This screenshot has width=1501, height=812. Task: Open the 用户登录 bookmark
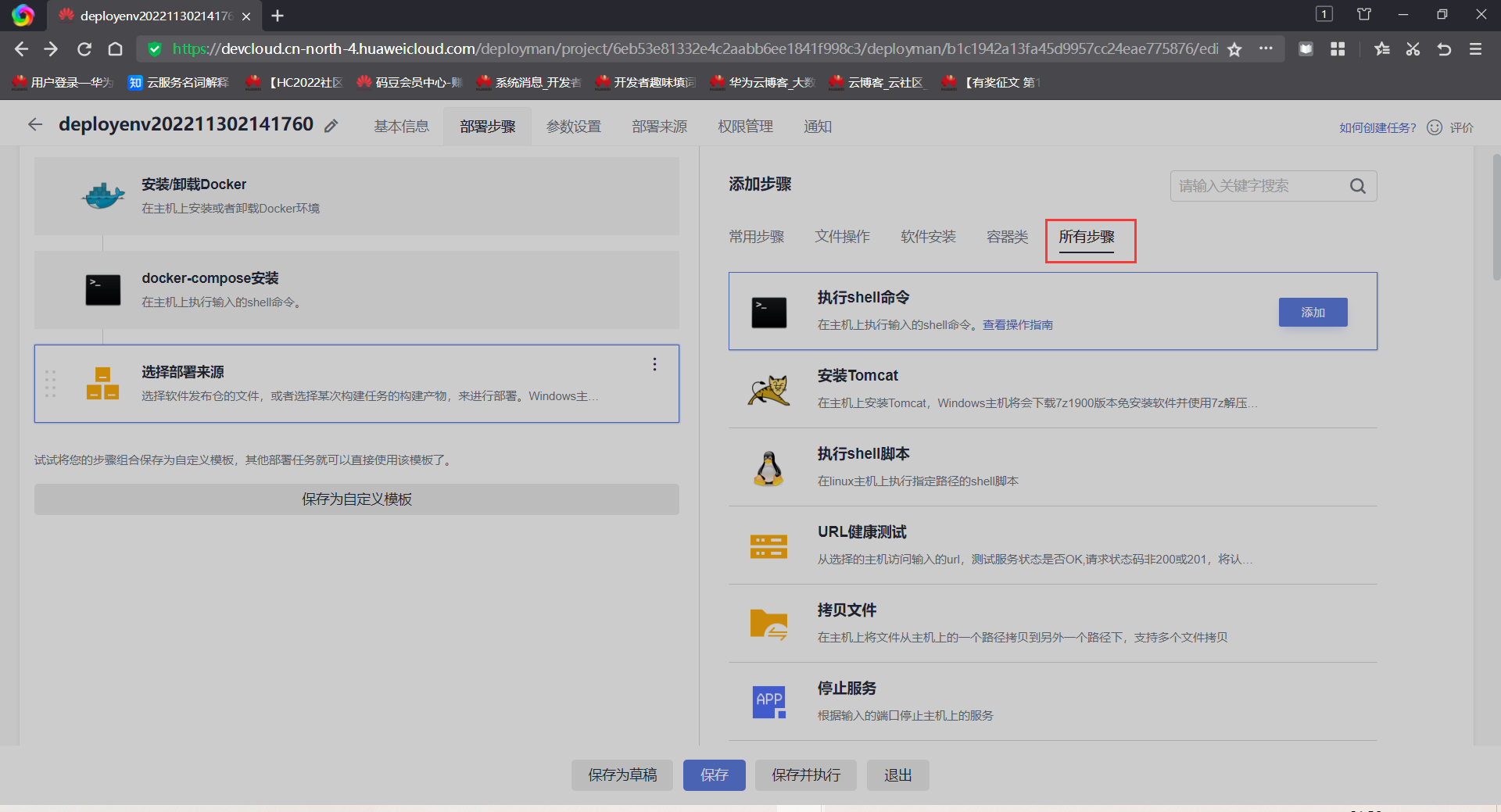click(x=63, y=82)
